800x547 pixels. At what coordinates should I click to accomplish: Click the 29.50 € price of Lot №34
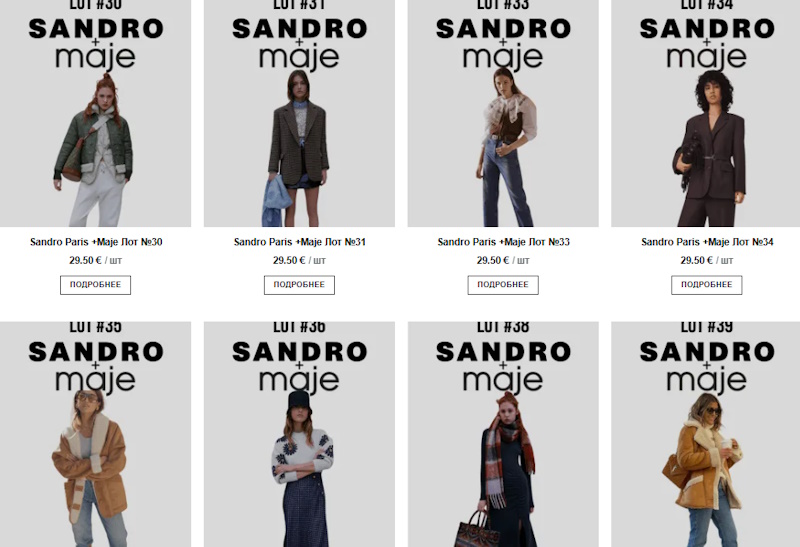pos(696,260)
